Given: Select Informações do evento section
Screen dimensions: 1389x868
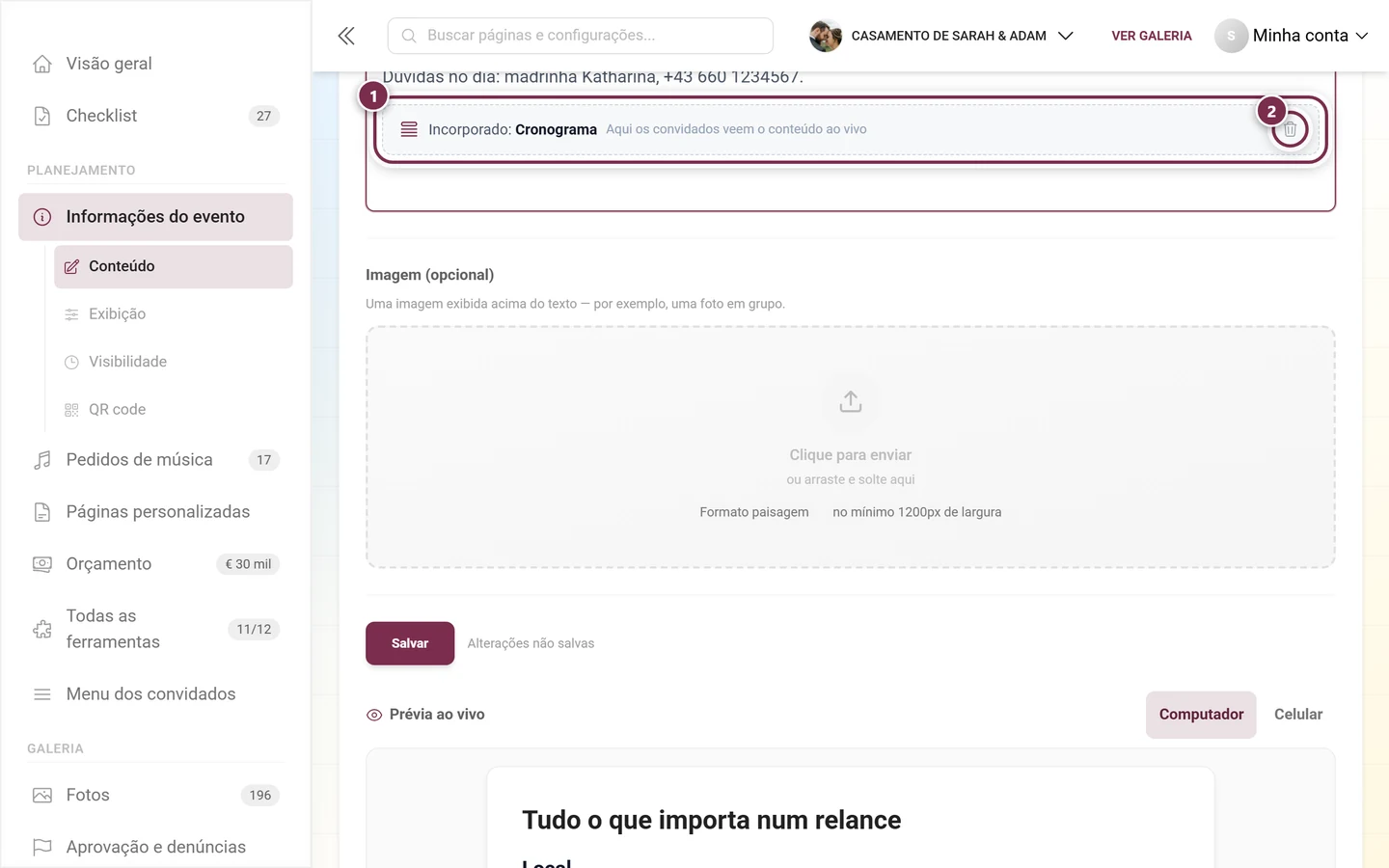Looking at the screenshot, I should point(155,217).
